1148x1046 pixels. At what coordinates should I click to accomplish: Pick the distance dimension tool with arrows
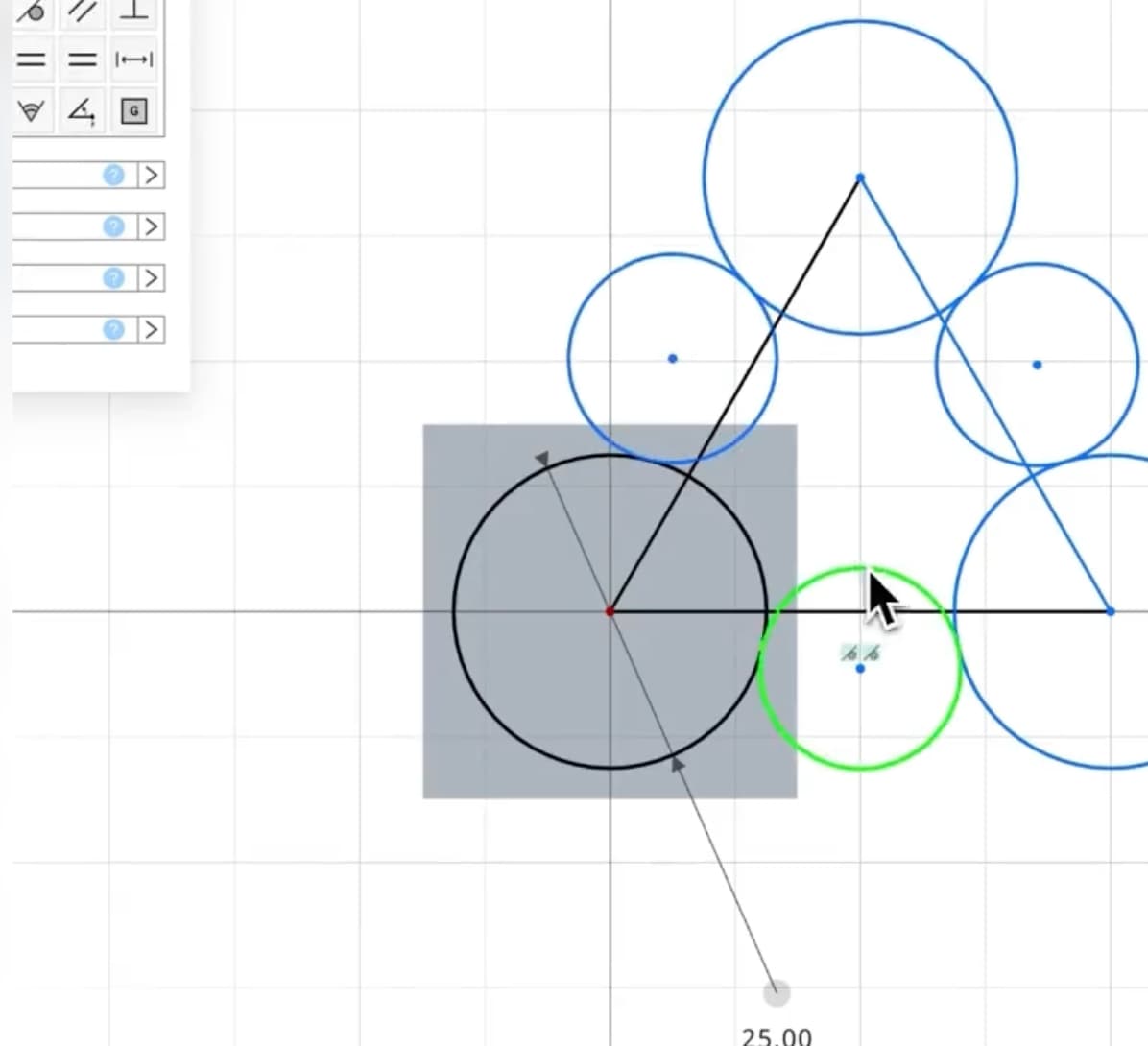click(133, 59)
